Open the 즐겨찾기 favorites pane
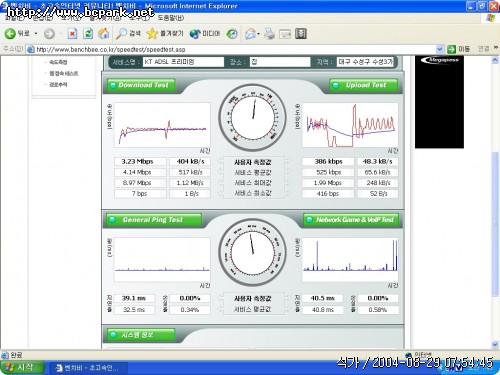Screen dimensions: 500x375 coord(165,34)
